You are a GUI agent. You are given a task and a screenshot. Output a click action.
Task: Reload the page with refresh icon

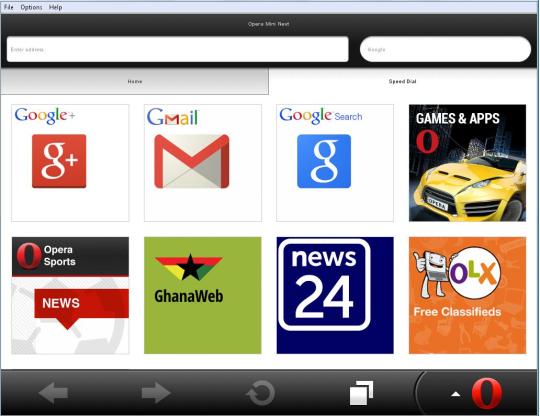tap(261, 393)
